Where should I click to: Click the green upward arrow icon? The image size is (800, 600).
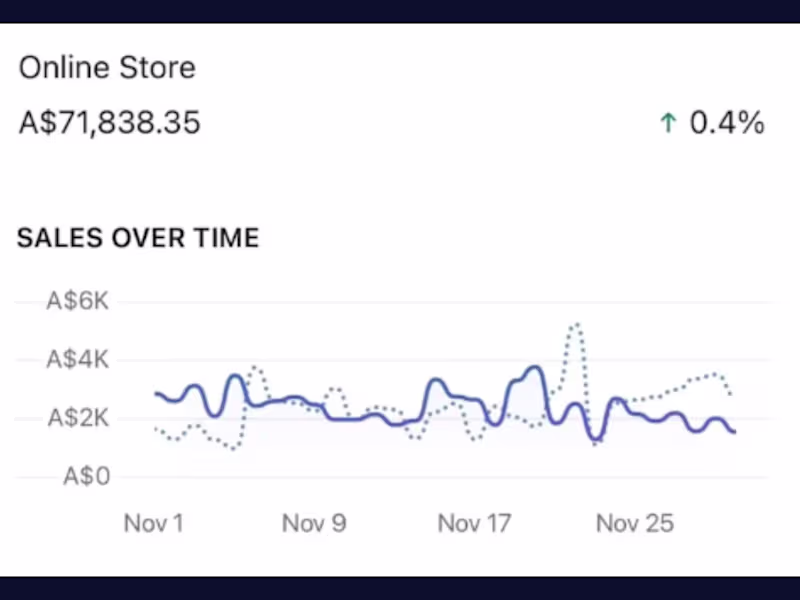pos(668,123)
